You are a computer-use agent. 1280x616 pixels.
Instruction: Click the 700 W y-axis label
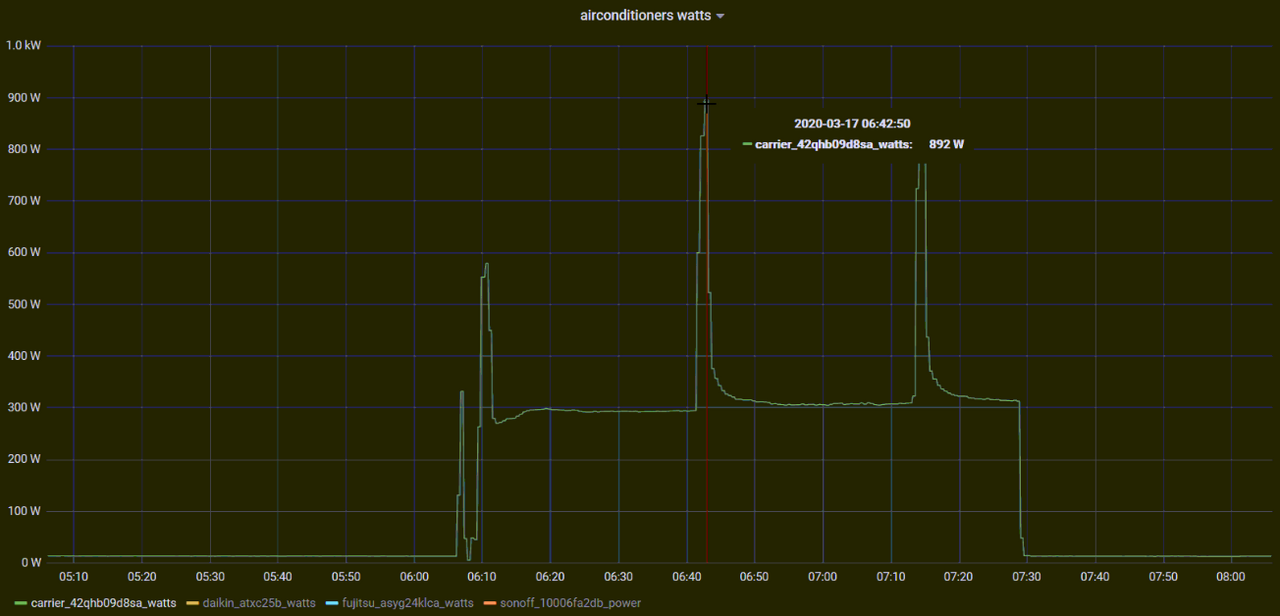[x=24, y=201]
